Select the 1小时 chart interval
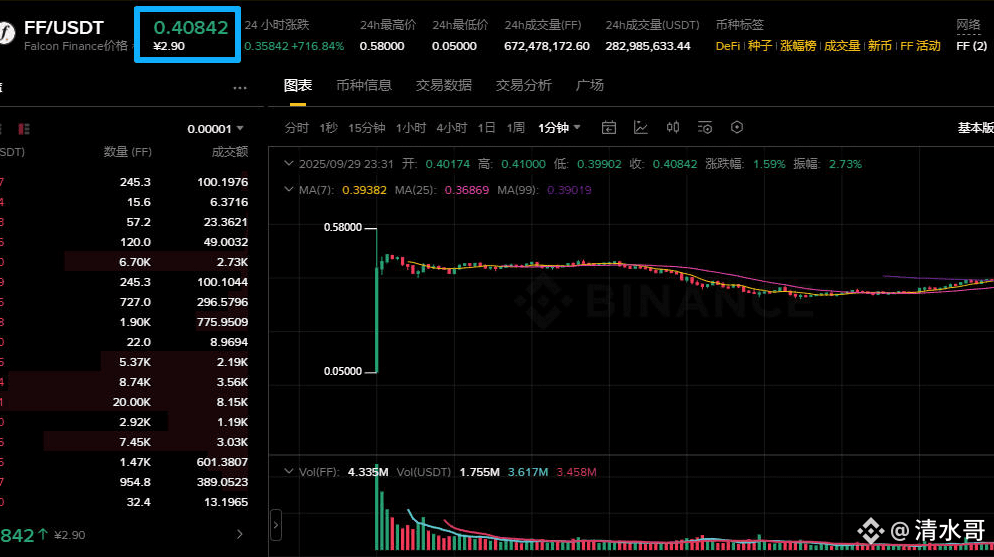994x557 pixels. tap(411, 128)
